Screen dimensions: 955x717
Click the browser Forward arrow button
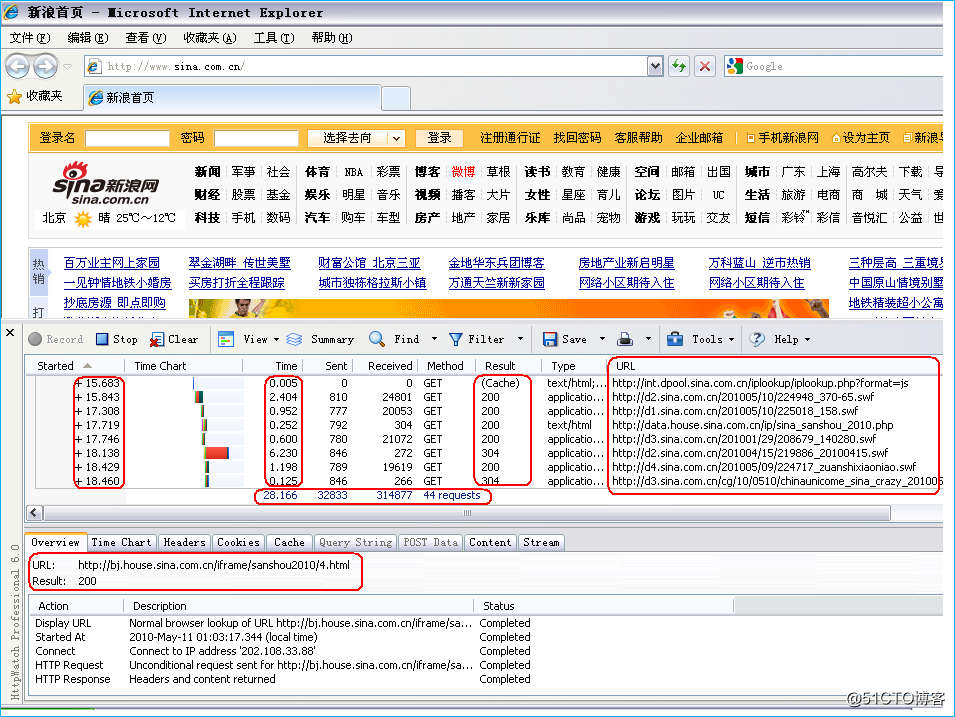coord(46,66)
